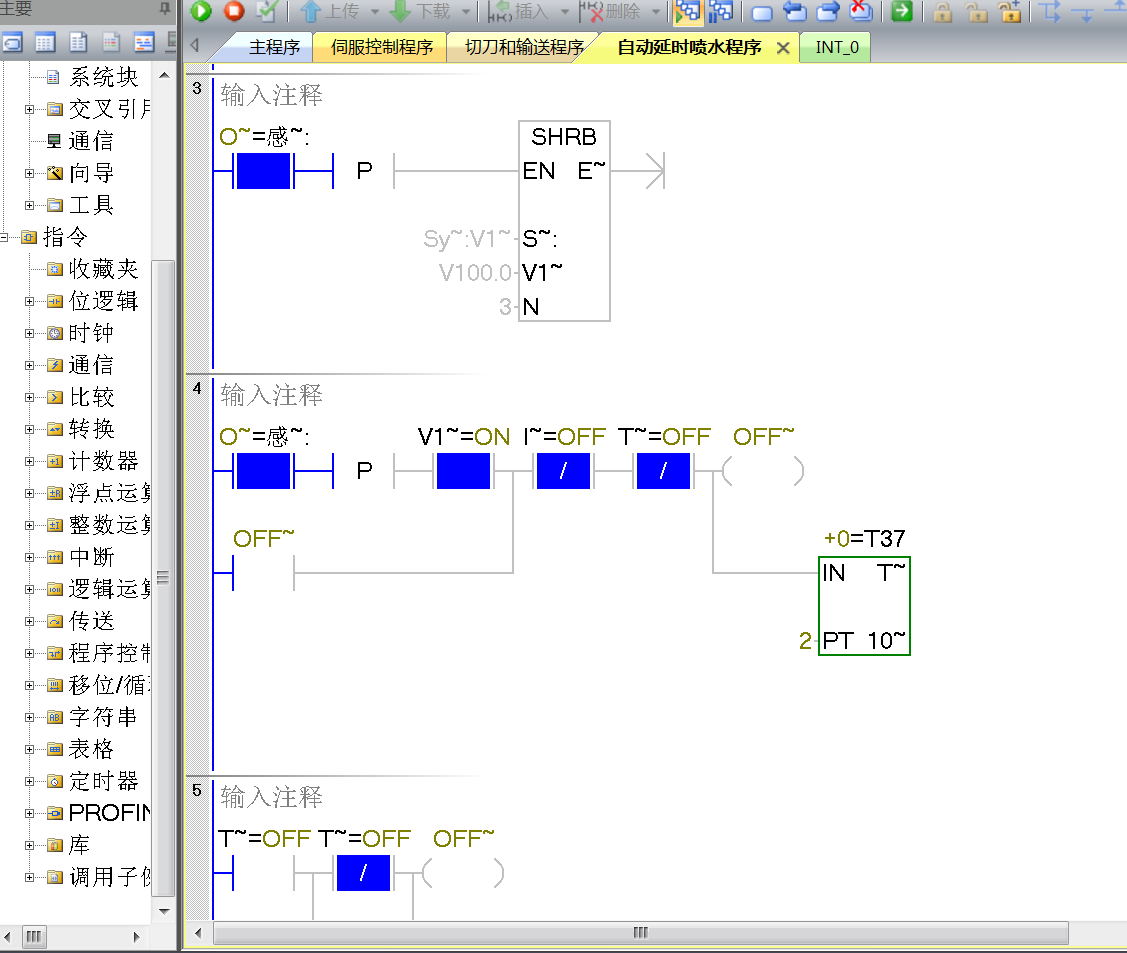
Task: Click the pin icon on 主要 panel
Action: tap(165, 9)
